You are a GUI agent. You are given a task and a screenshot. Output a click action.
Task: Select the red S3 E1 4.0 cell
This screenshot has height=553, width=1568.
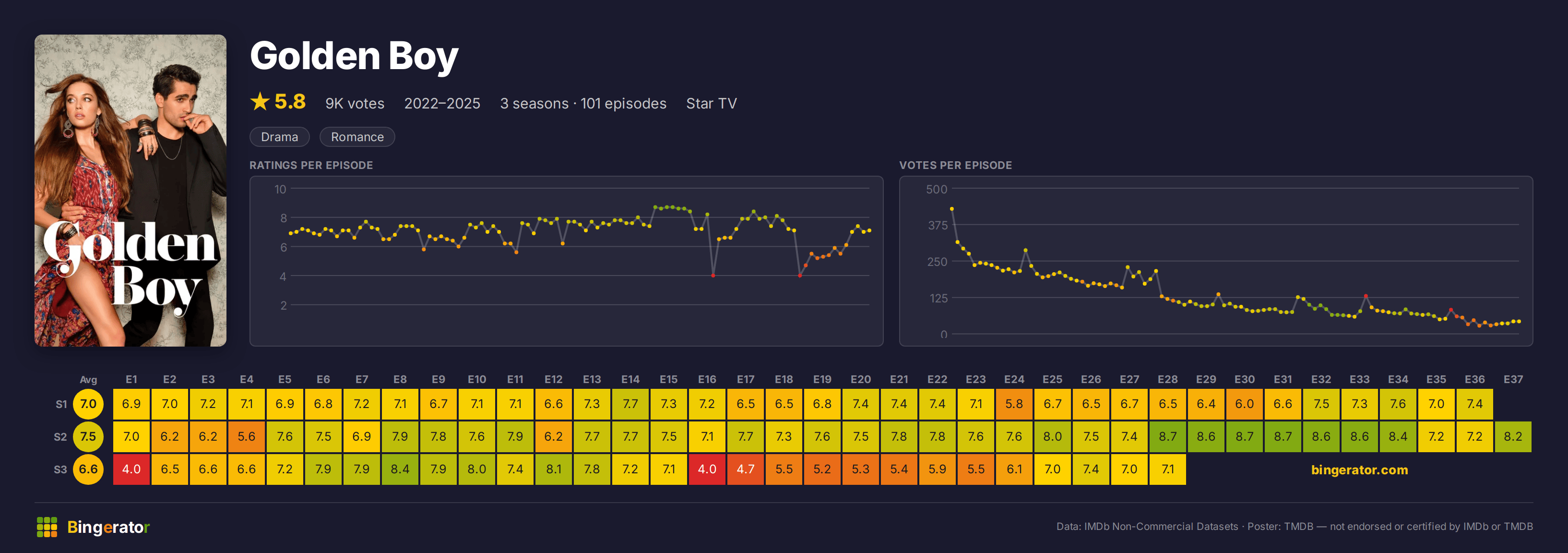131,469
